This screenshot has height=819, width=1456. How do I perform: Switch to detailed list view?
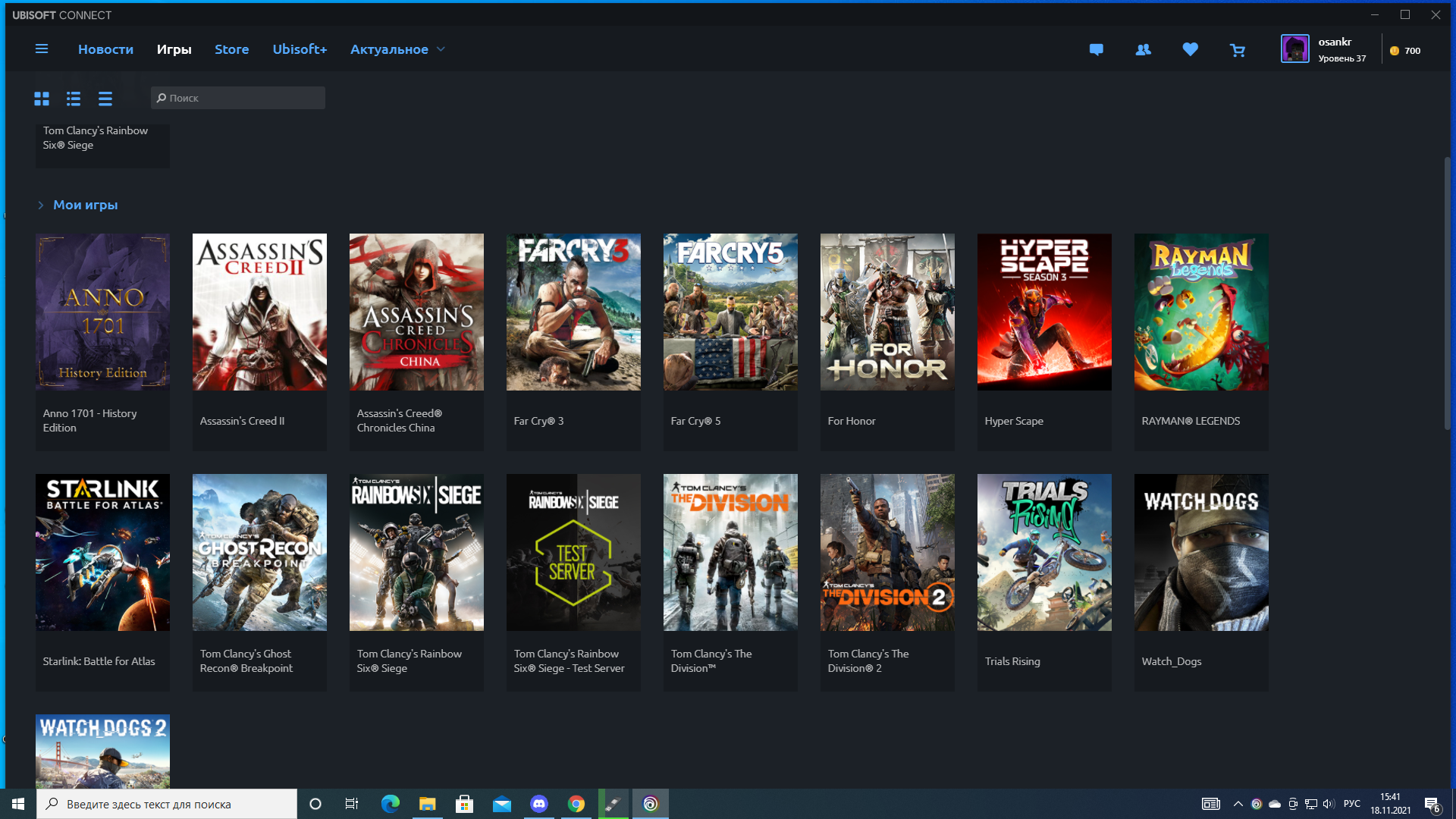tap(74, 99)
